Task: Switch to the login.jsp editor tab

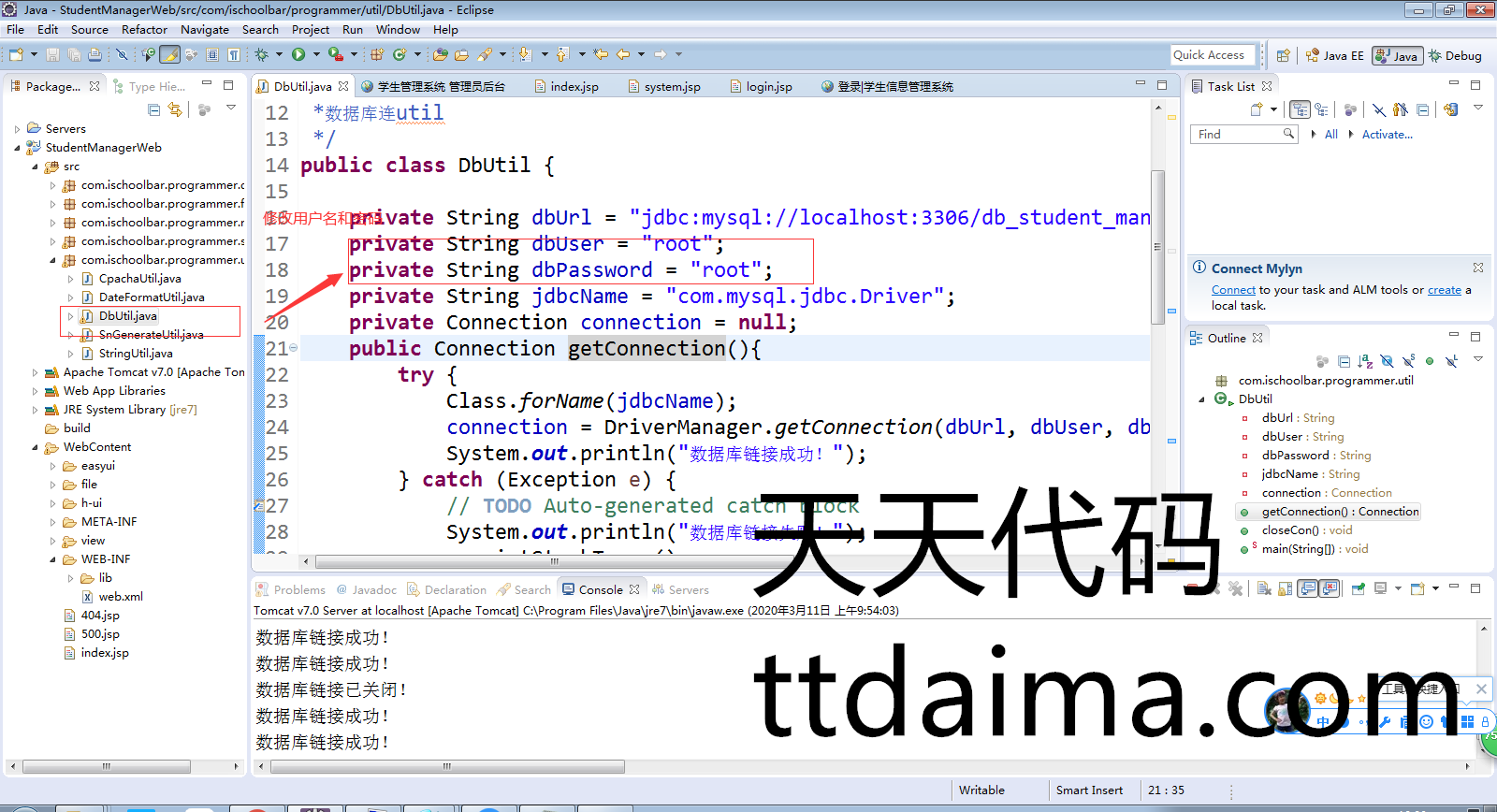Action: click(x=768, y=87)
